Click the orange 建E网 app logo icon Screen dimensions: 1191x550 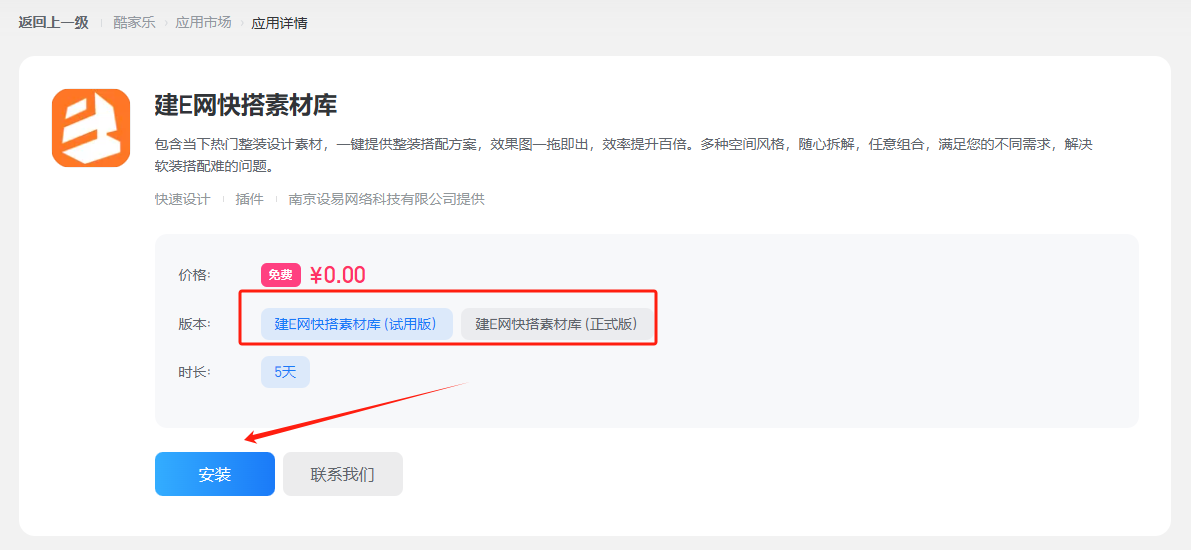click(91, 128)
